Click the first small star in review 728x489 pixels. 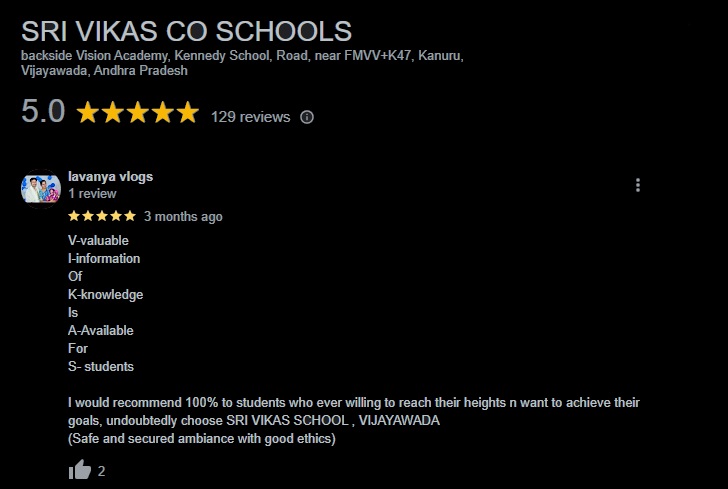point(74,216)
